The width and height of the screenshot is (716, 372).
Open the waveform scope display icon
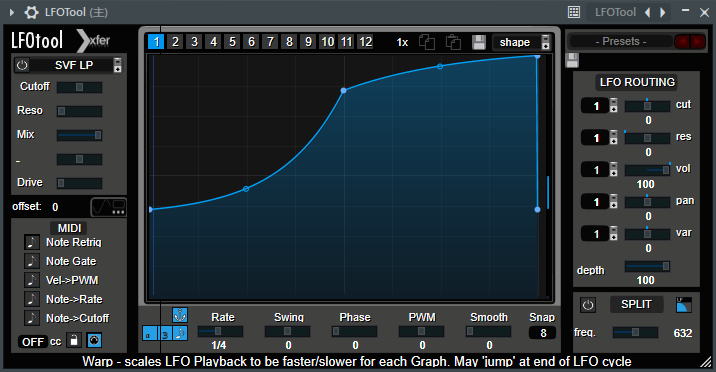(x=109, y=207)
